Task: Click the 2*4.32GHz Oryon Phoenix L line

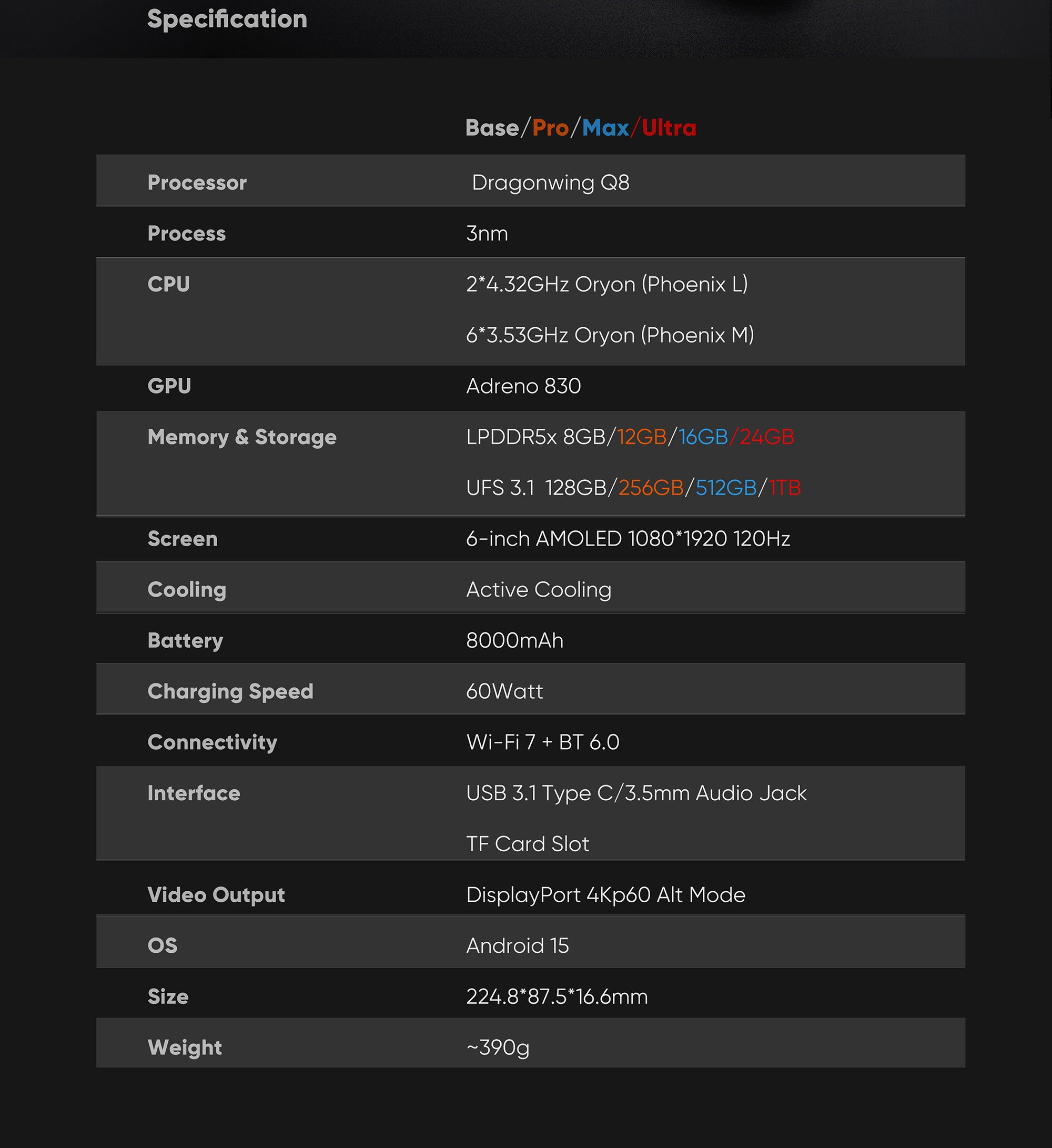Action: (607, 284)
